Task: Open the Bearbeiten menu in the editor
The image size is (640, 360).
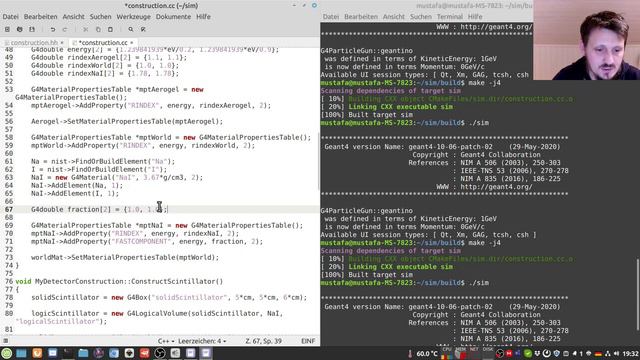Action: 40,17
